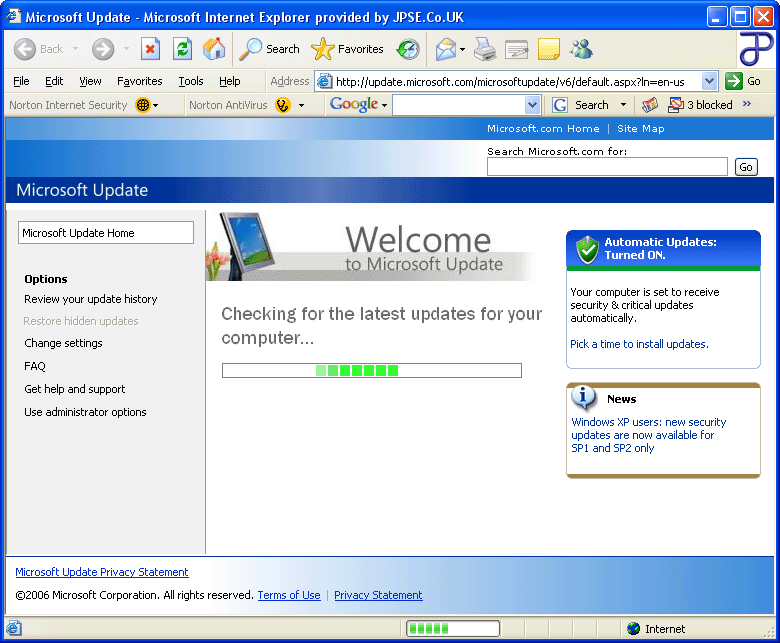Click the Mail envelope icon
Image resolution: width=780 pixels, height=643 pixels.
tap(446, 49)
